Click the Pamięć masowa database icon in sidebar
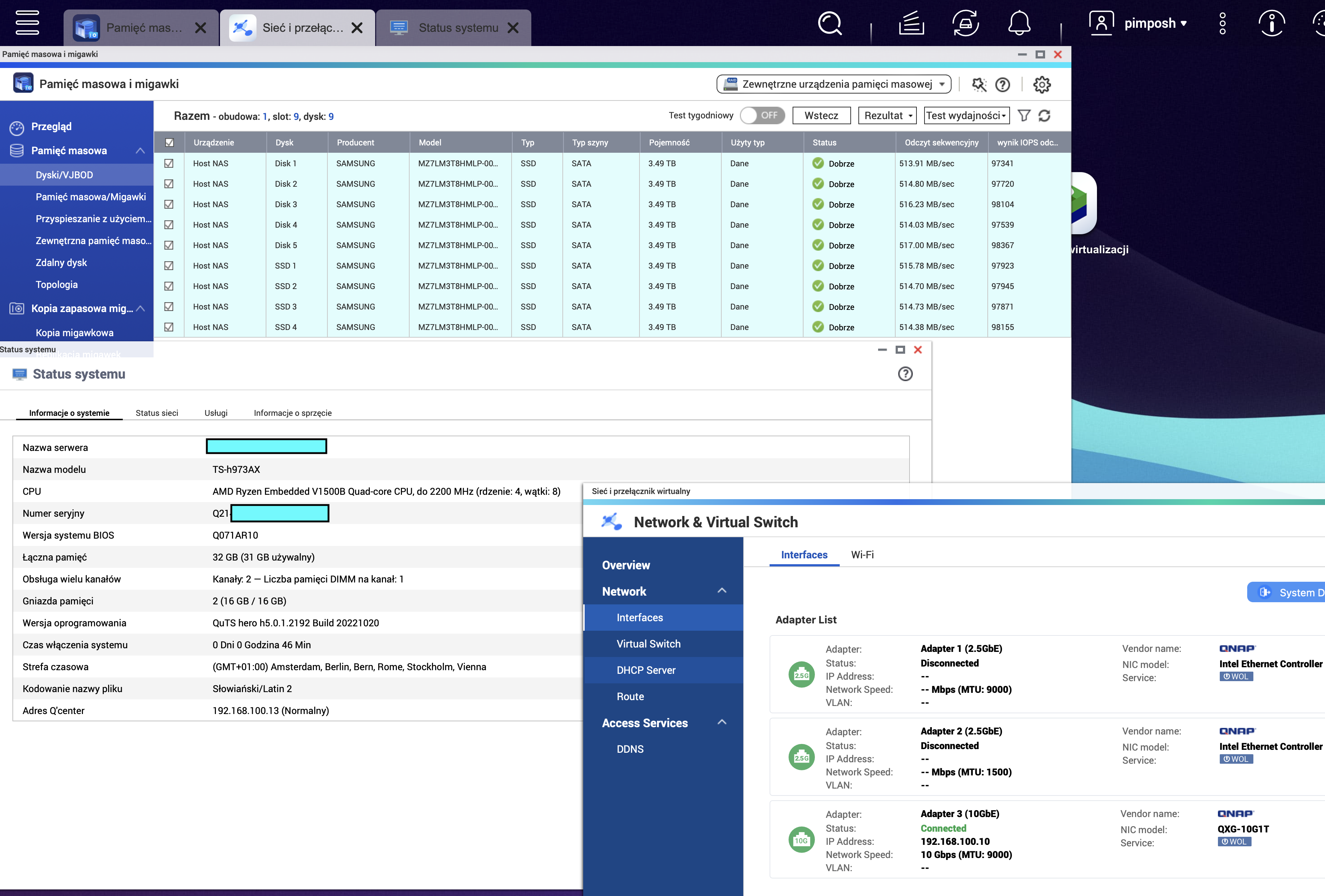Image resolution: width=1325 pixels, height=896 pixels. [16, 151]
